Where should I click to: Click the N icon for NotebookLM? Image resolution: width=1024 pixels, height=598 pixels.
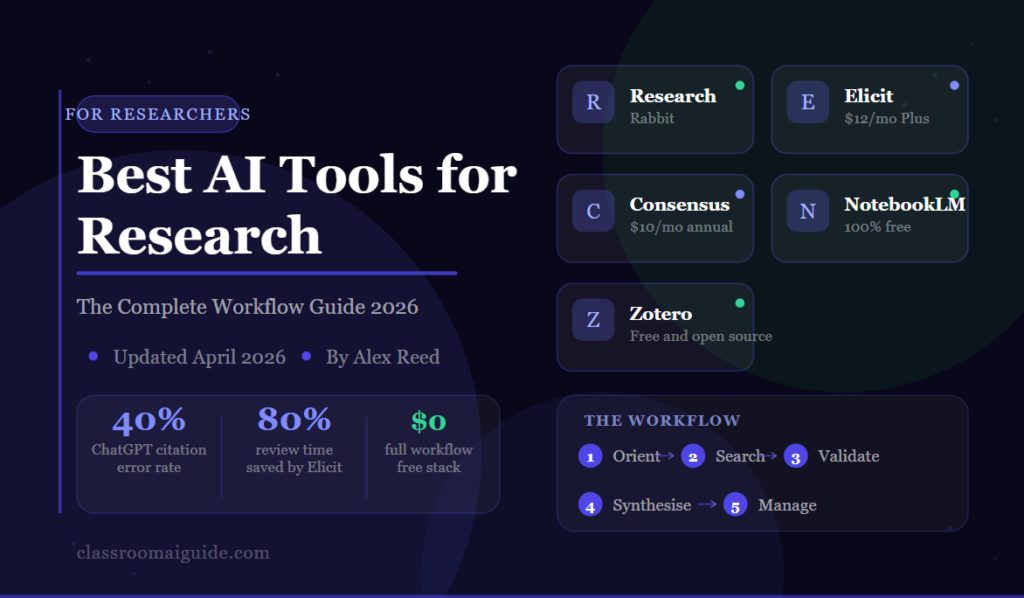coord(808,211)
